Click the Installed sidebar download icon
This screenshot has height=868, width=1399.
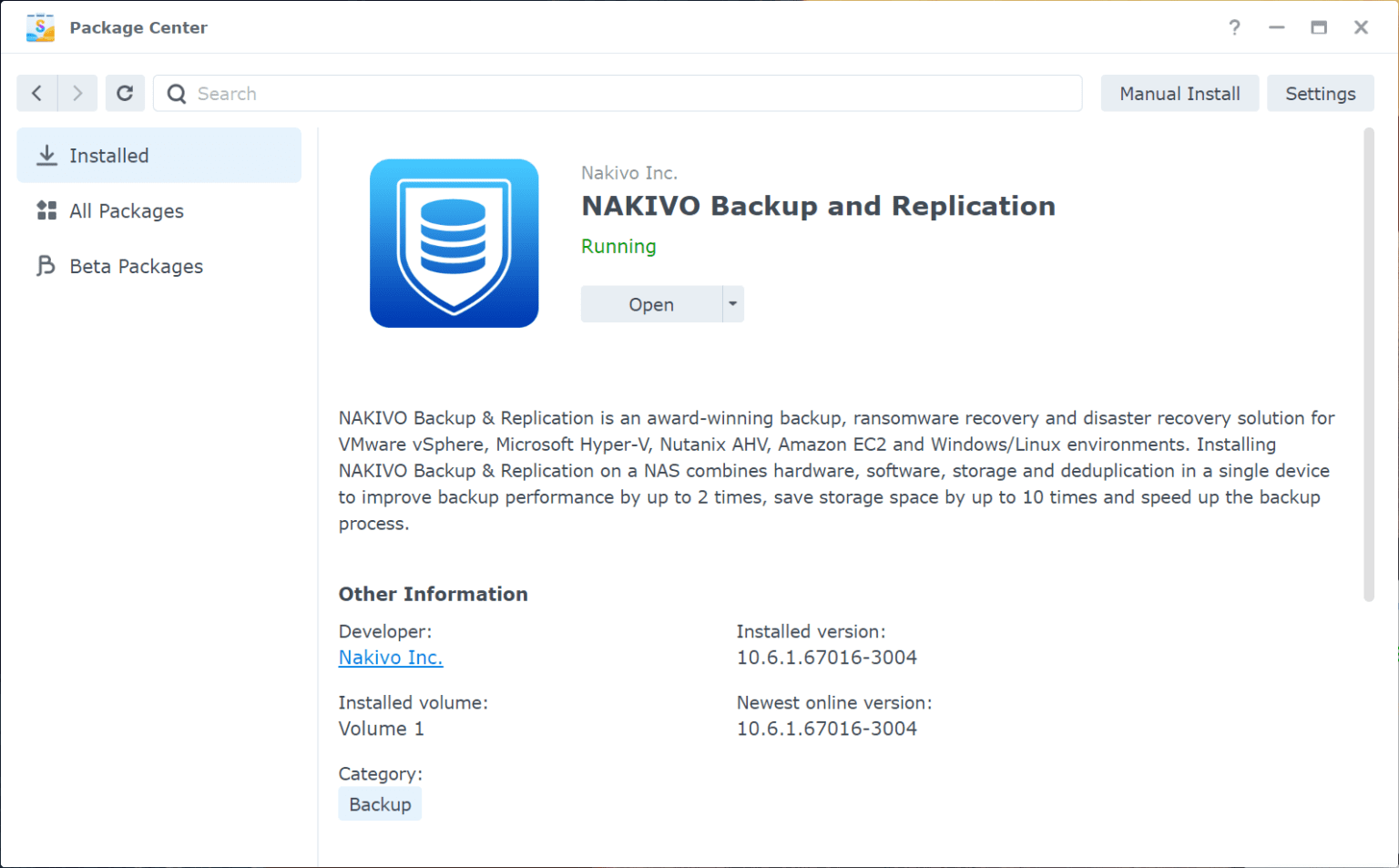pyautogui.click(x=46, y=155)
